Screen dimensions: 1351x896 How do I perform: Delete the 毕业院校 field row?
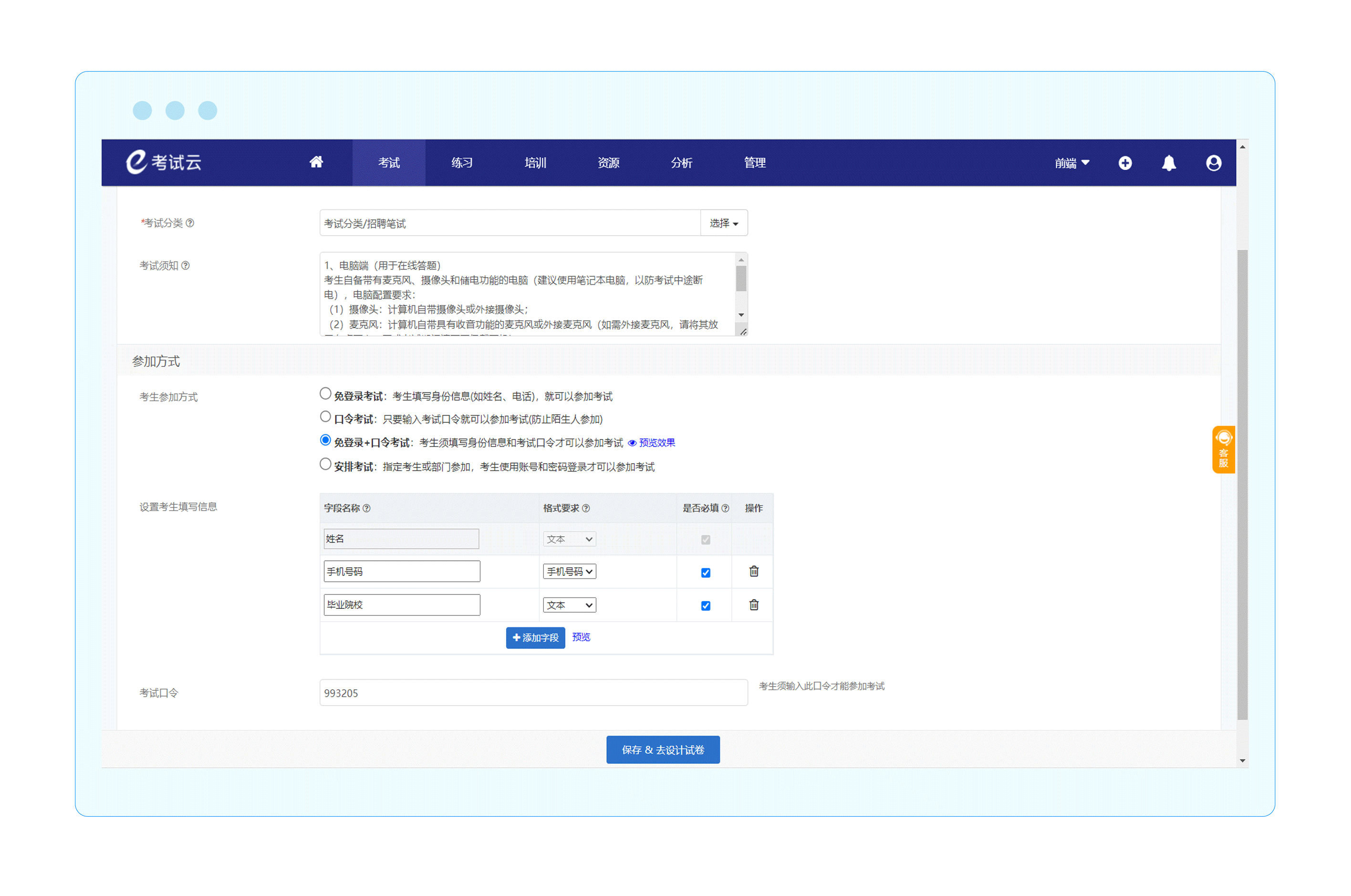point(753,604)
